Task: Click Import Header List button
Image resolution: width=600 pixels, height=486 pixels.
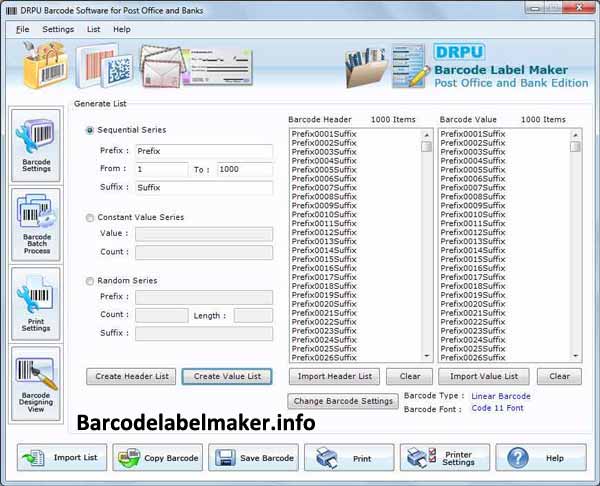Action: 334,377
